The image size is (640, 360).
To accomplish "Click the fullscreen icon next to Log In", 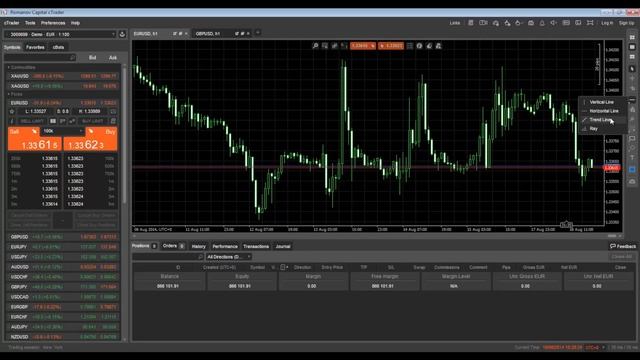I will 590,23.
